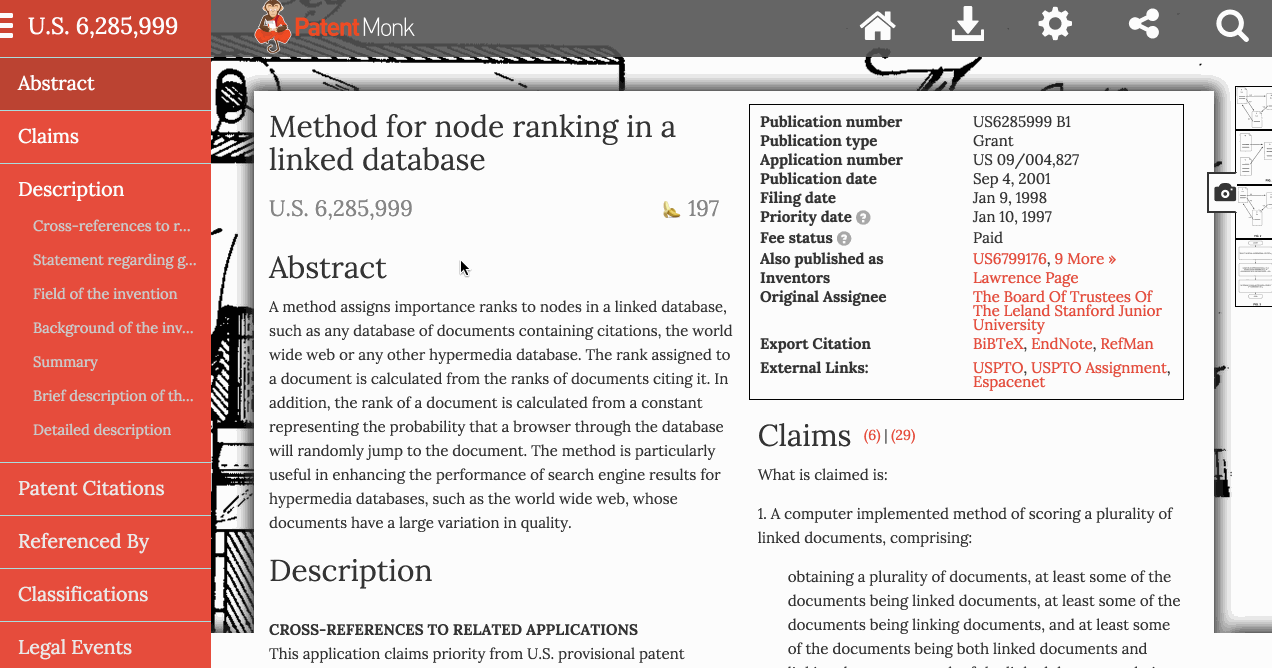The image size is (1272, 668).
Task: Click the filing date Jan 9, 1998
Action: [x=1010, y=198]
